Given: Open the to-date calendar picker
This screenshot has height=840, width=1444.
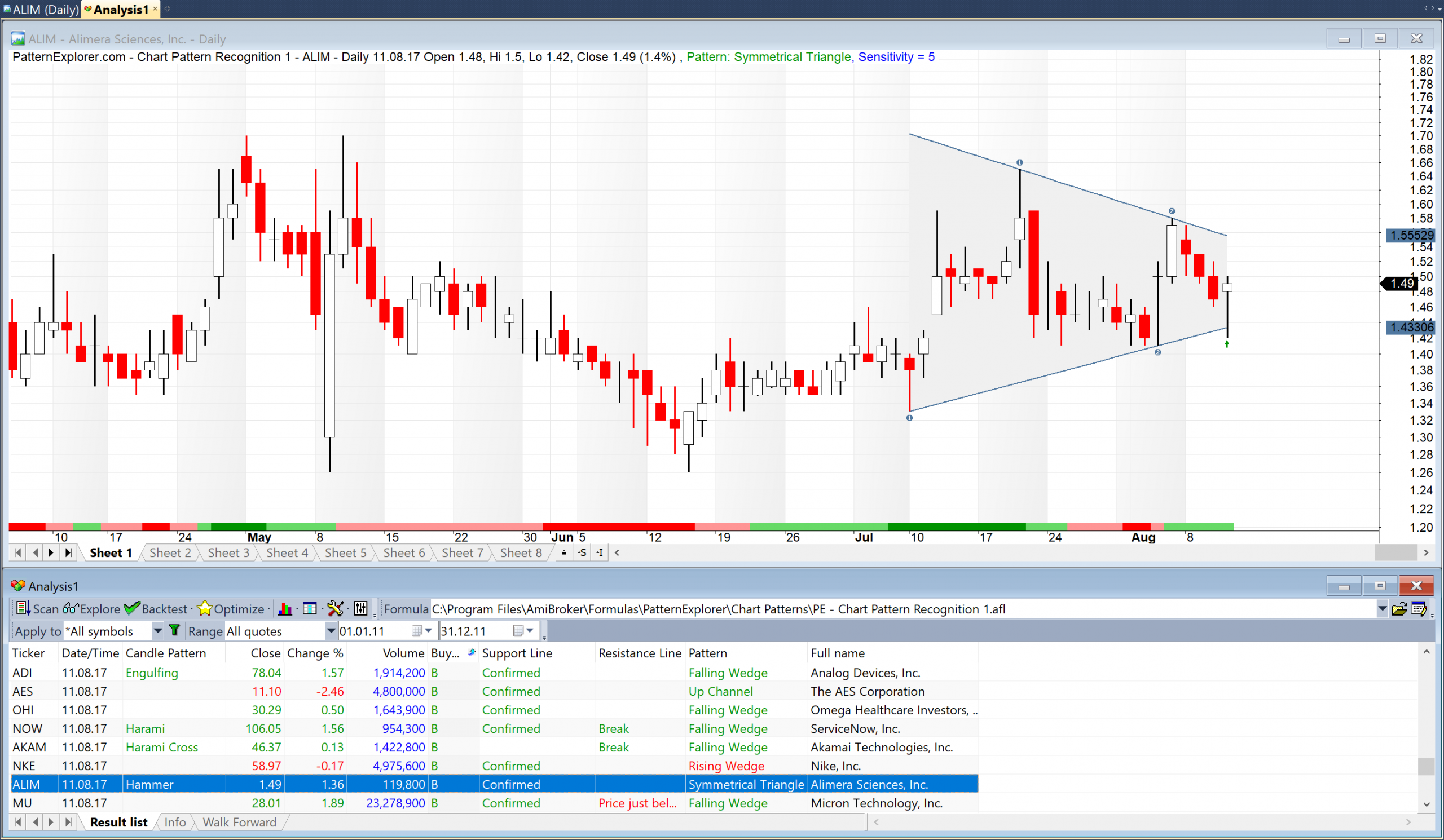Looking at the screenshot, I should pos(518,630).
